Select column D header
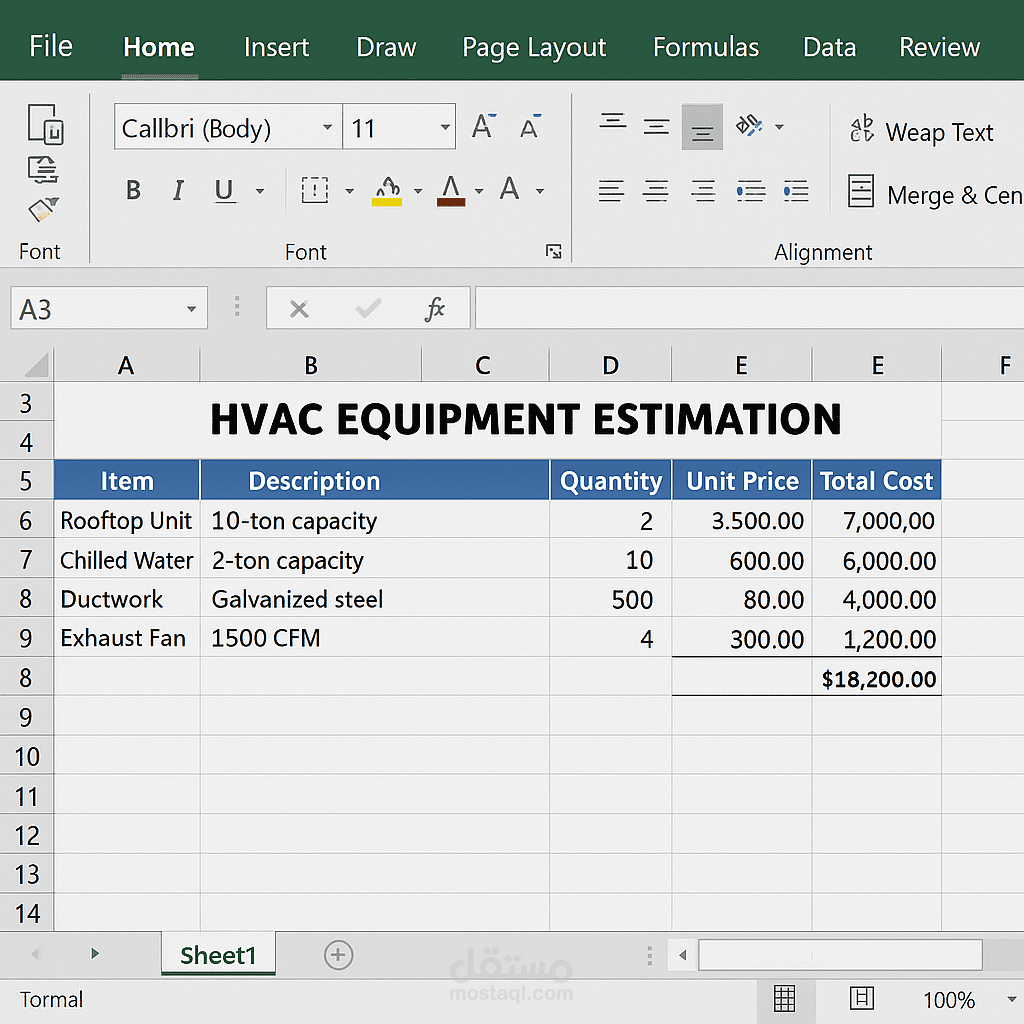This screenshot has width=1024, height=1024. click(610, 365)
